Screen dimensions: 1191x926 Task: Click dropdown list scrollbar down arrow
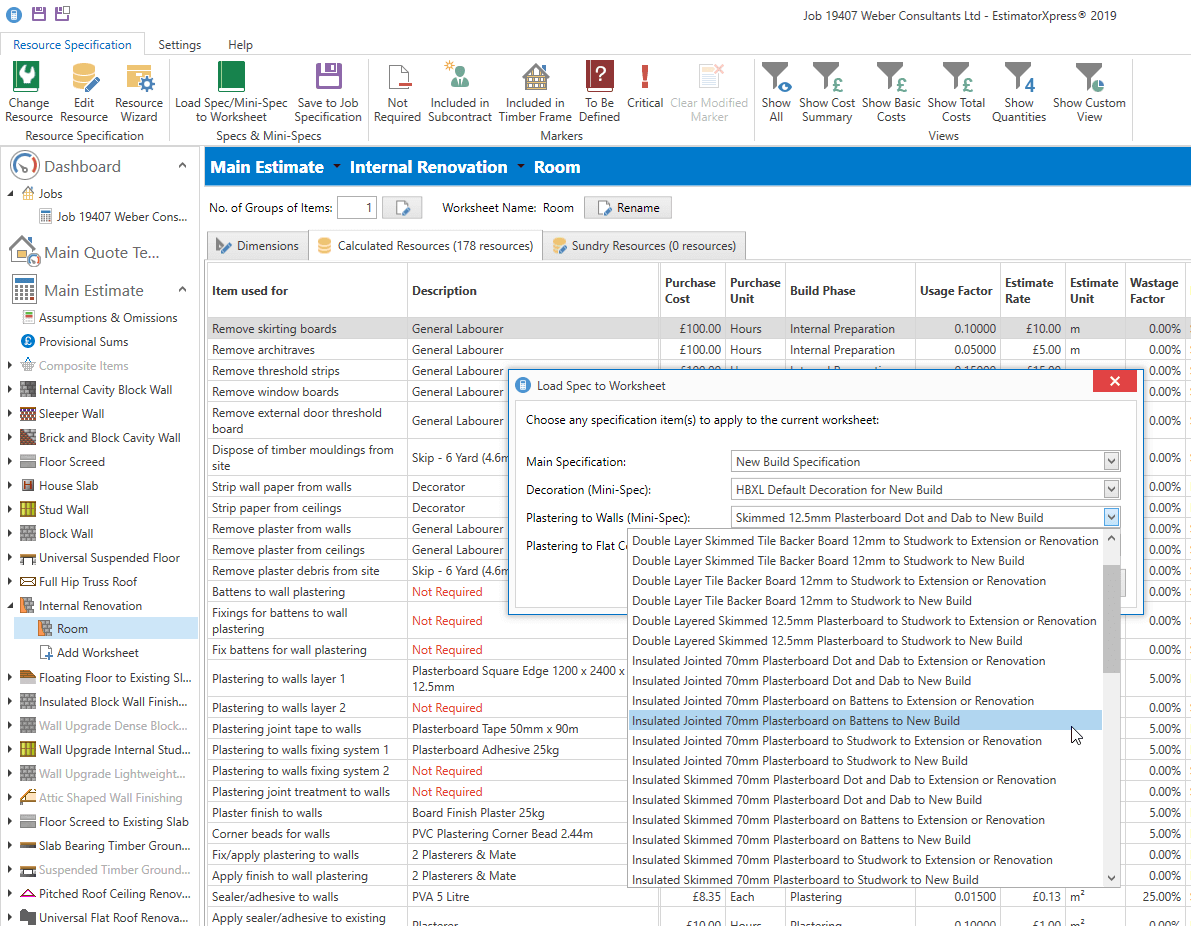pos(1111,877)
